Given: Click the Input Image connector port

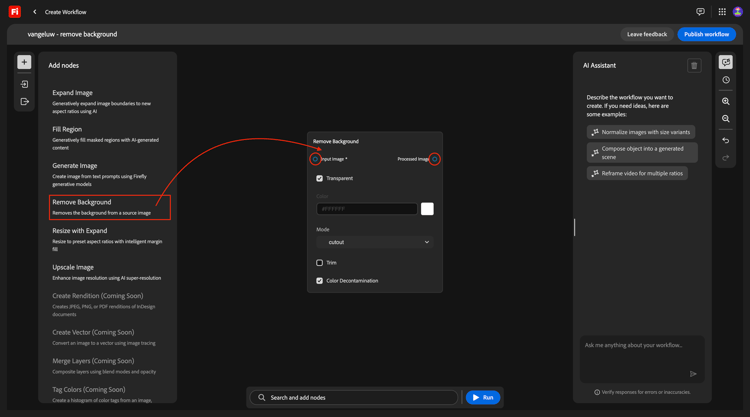Looking at the screenshot, I should tap(315, 159).
